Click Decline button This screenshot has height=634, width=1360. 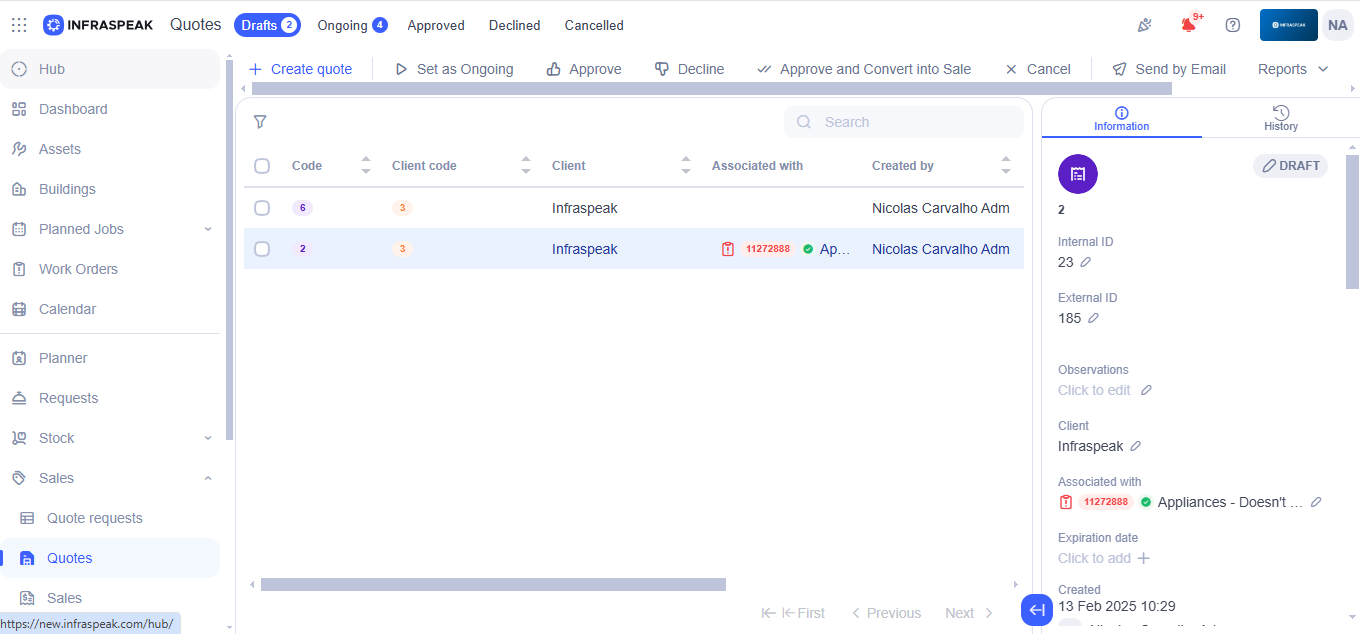[x=690, y=69]
